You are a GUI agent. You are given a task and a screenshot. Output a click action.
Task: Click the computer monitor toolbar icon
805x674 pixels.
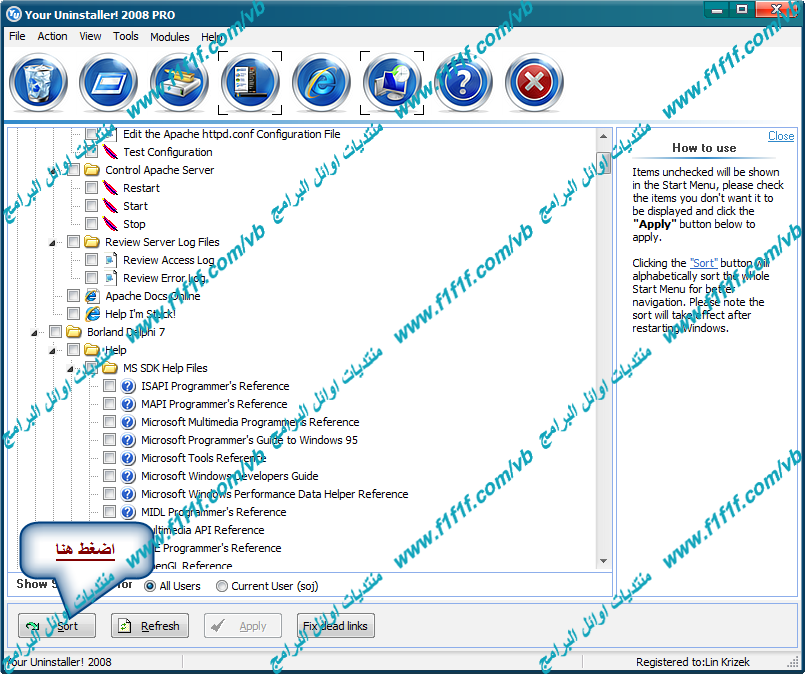(x=392, y=83)
